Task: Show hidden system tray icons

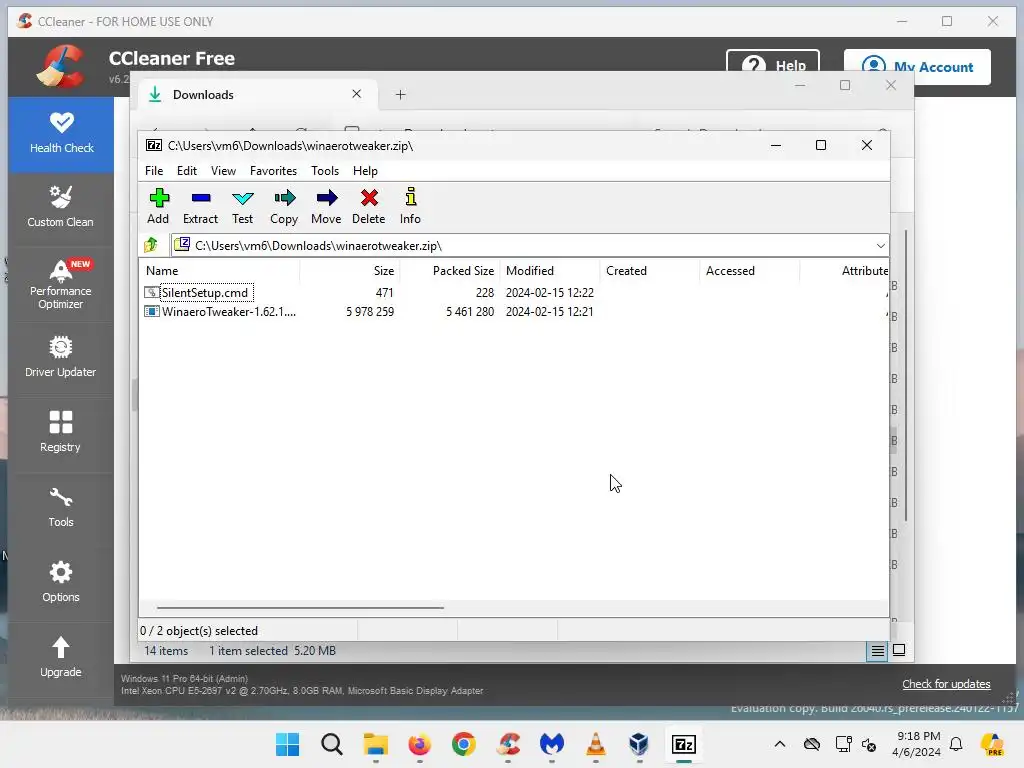Action: click(780, 744)
